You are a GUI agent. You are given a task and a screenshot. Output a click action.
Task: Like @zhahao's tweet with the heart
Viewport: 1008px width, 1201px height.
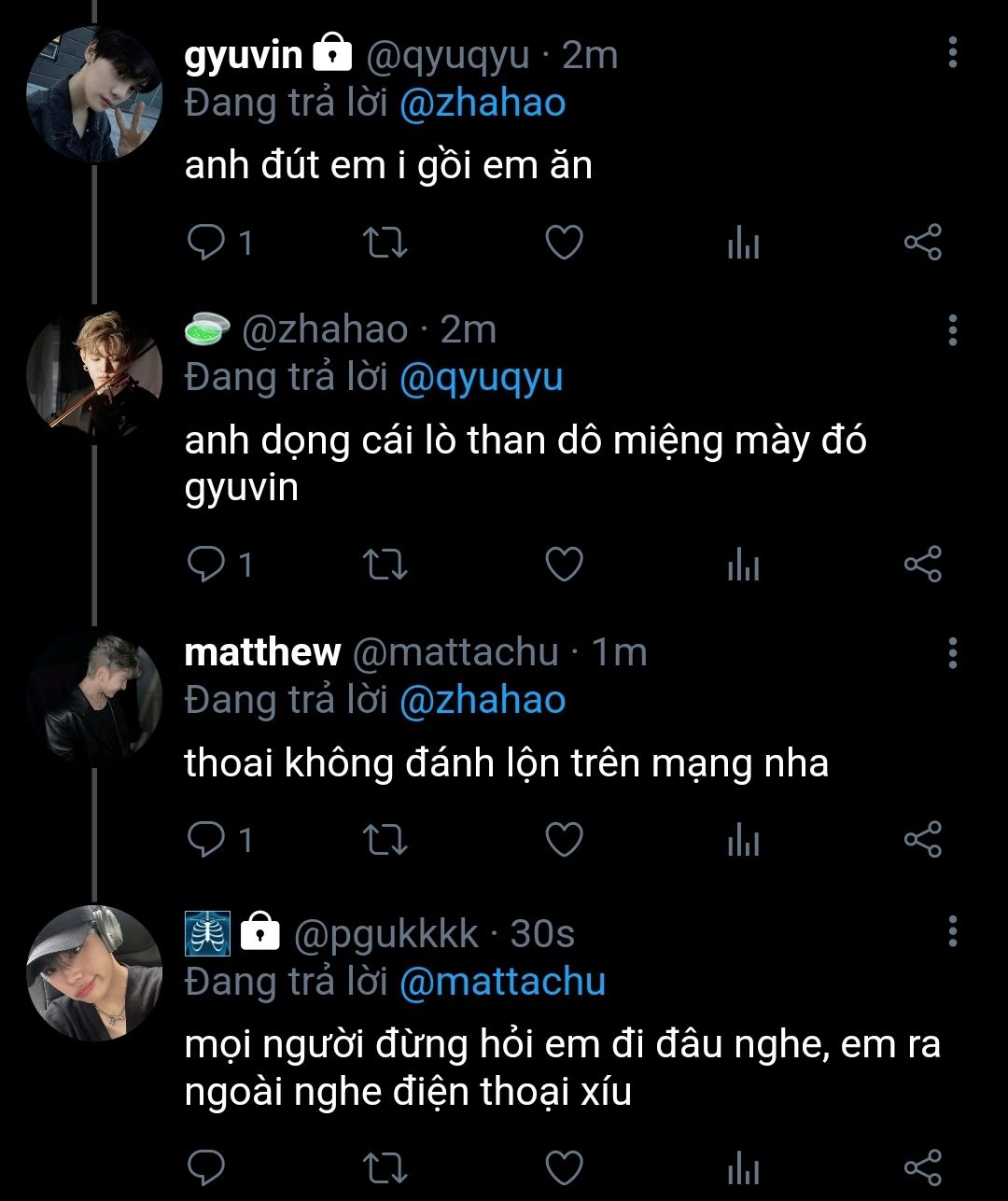click(564, 565)
